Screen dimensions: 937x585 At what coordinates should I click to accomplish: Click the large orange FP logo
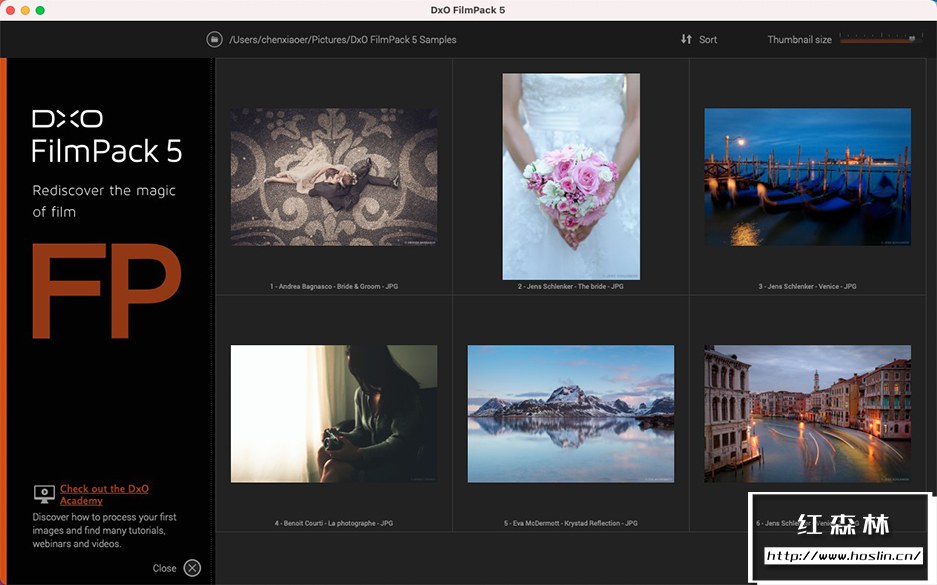click(106, 291)
